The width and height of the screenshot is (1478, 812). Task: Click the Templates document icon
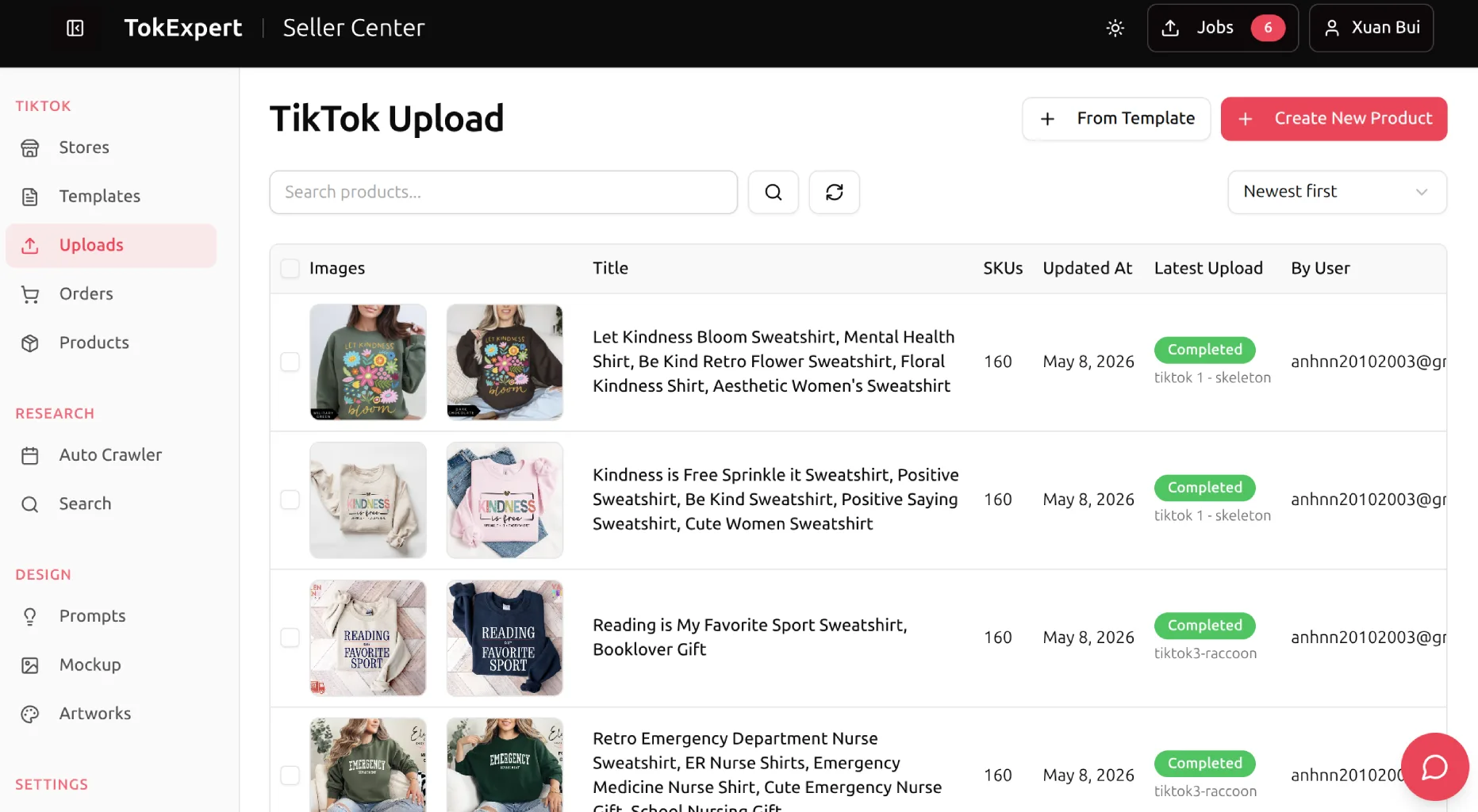[30, 197]
